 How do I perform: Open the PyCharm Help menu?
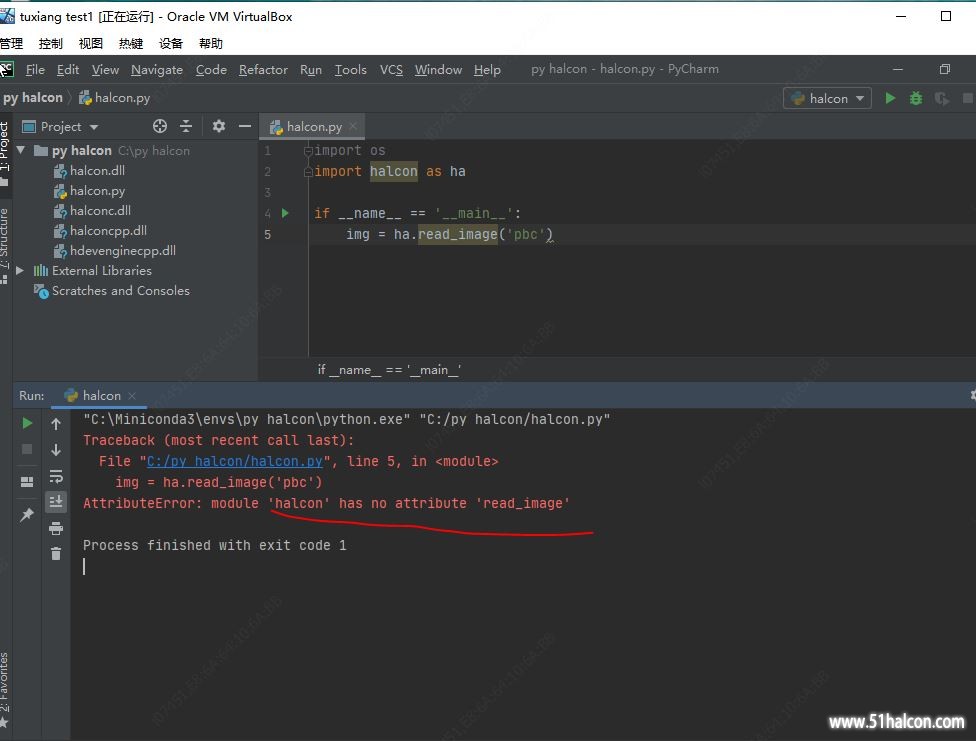coord(487,70)
